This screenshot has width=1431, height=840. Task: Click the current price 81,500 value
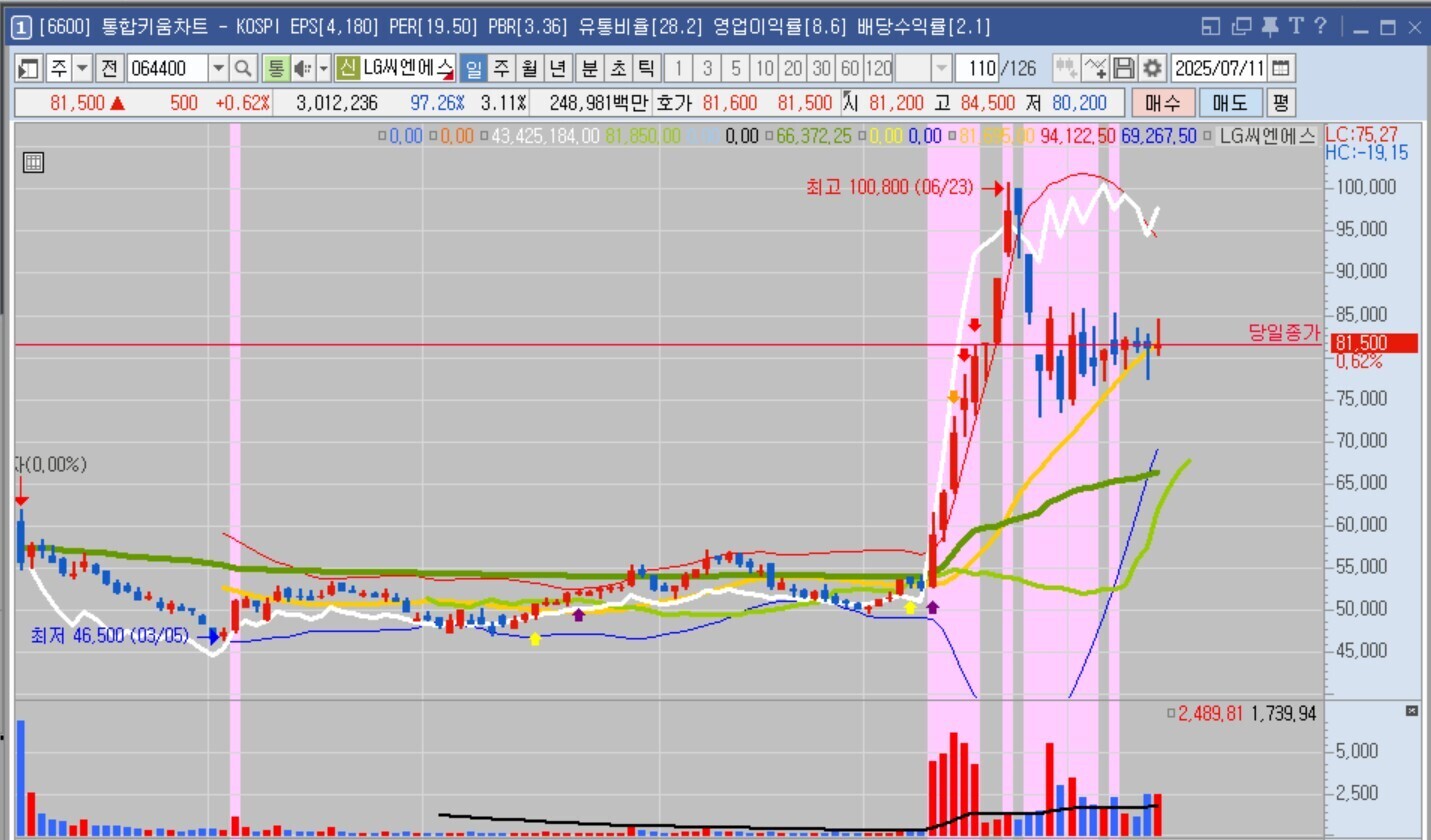(x=77, y=103)
